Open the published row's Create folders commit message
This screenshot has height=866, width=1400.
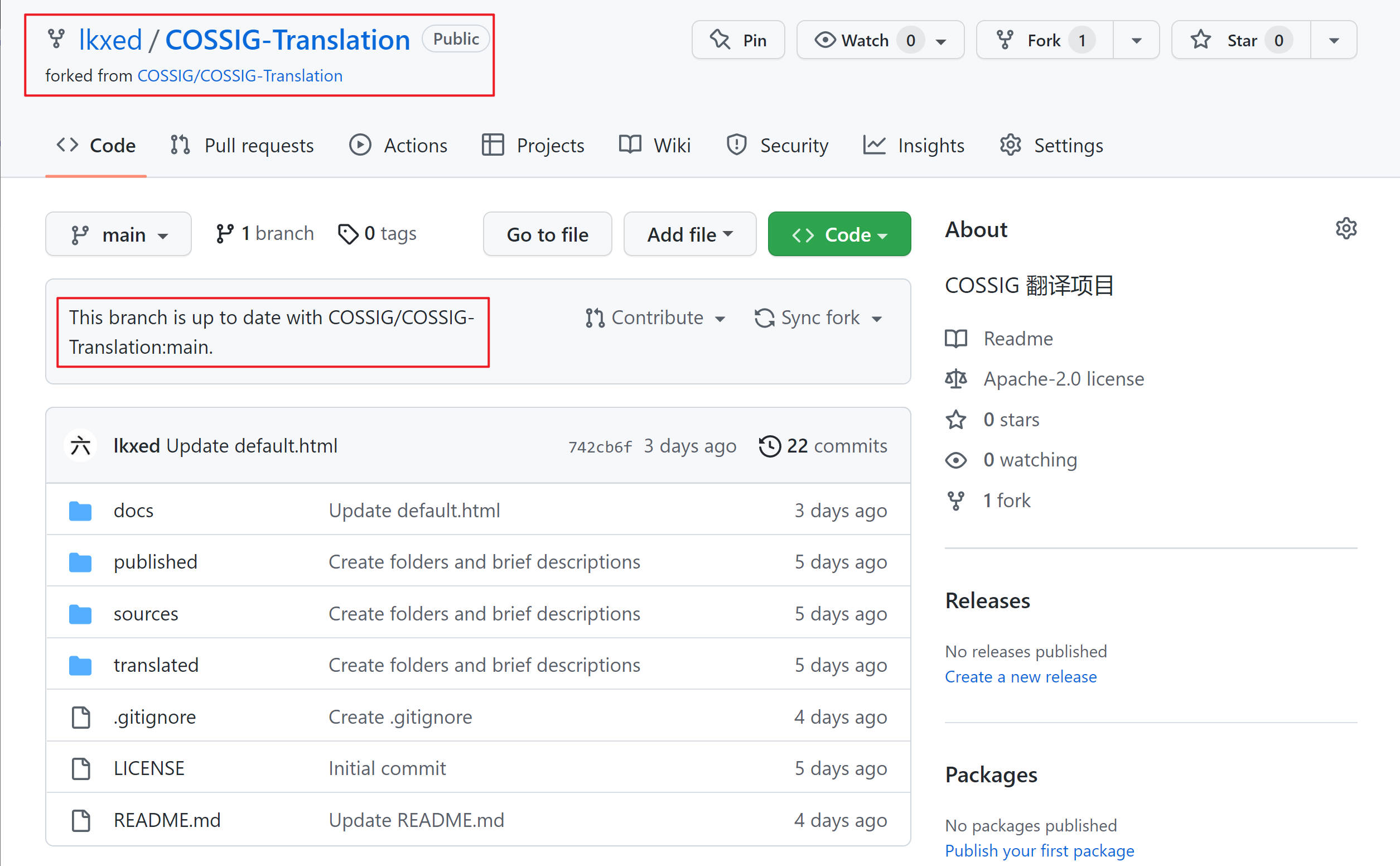point(484,562)
